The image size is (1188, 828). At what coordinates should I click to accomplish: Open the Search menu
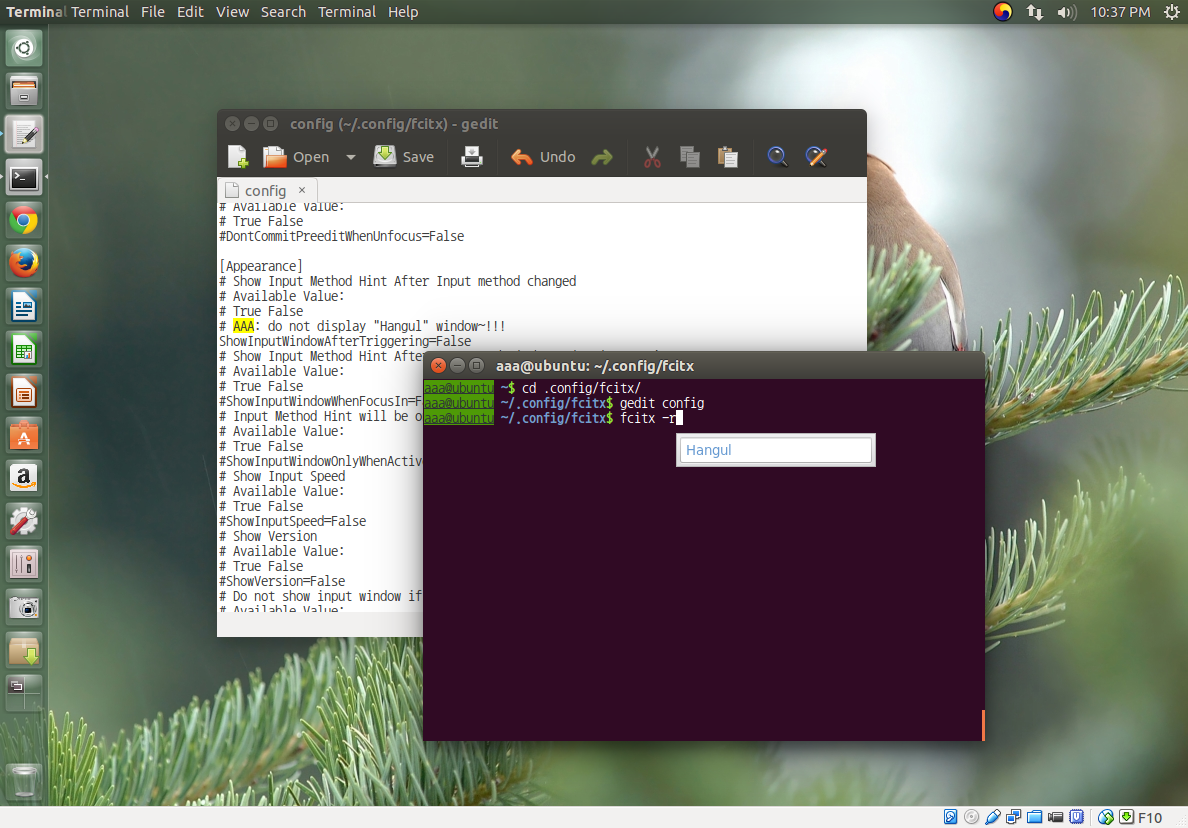pos(283,12)
